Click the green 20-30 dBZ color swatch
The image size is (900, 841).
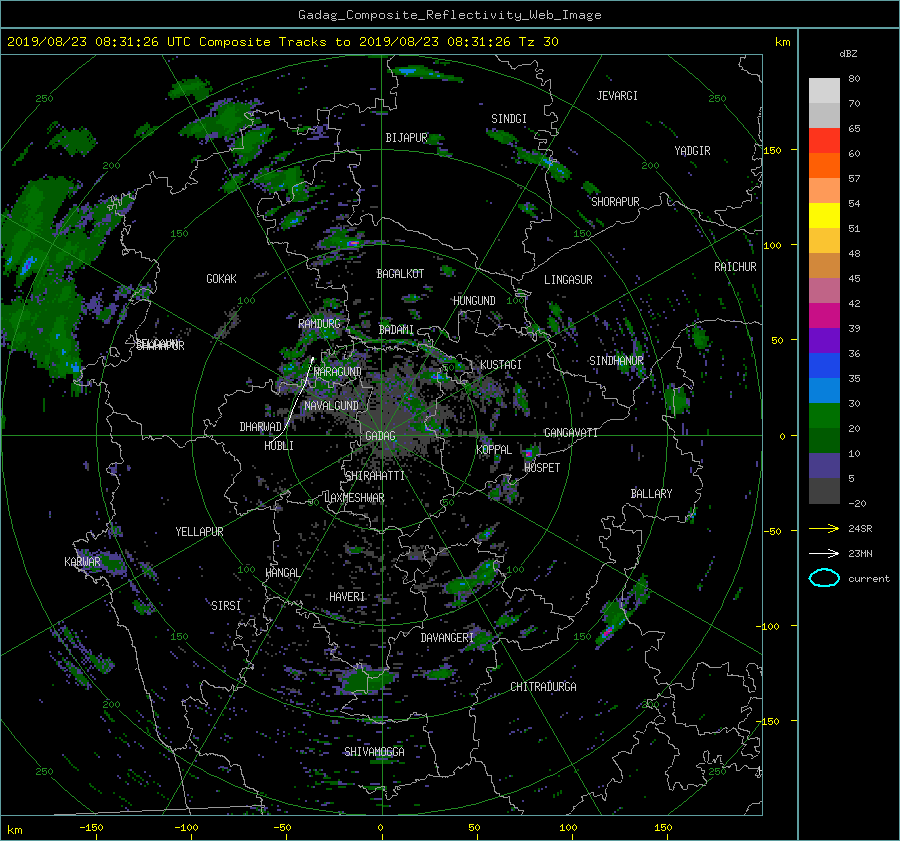824,415
